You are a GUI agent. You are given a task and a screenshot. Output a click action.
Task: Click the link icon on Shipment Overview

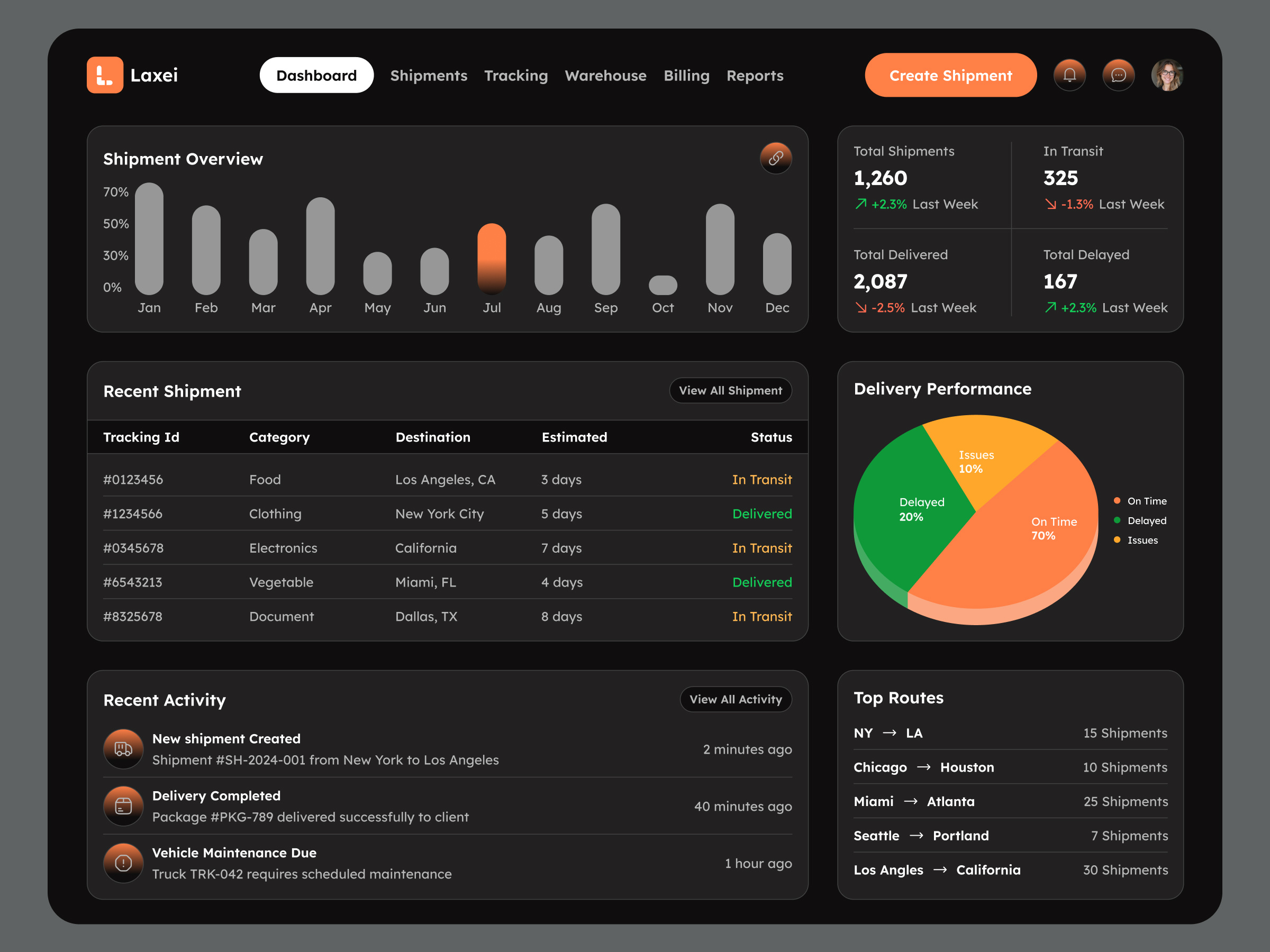click(x=776, y=158)
